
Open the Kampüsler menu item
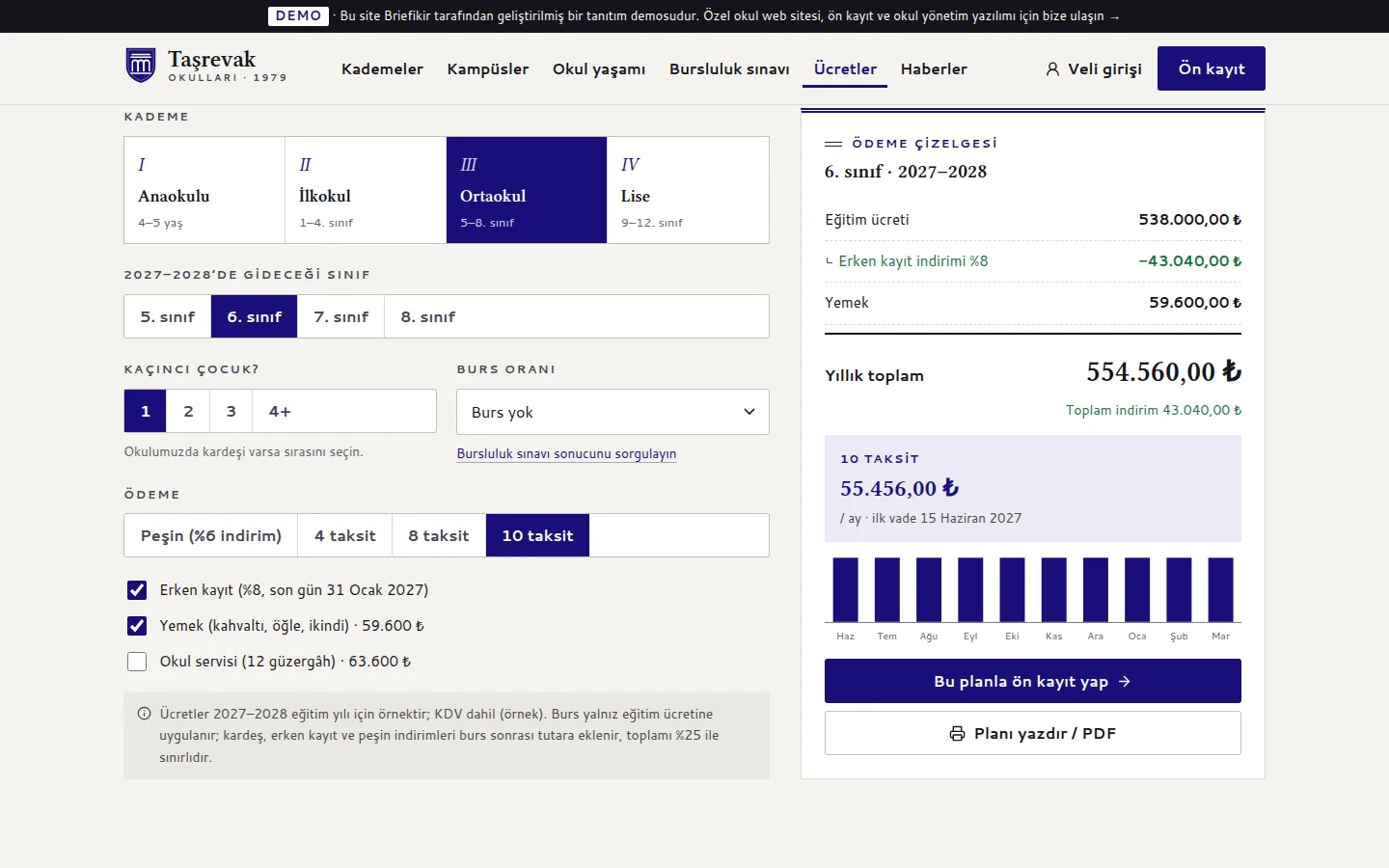pos(488,69)
